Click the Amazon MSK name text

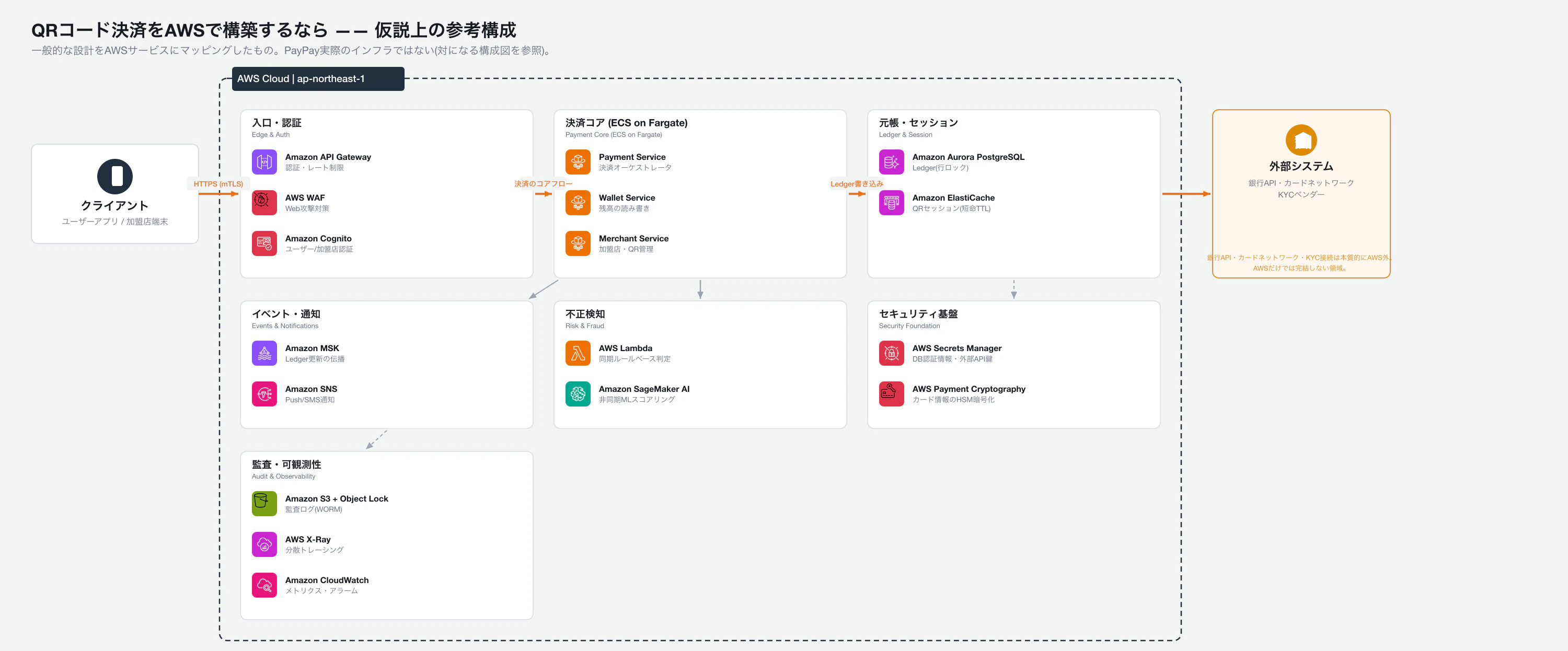(x=312, y=348)
